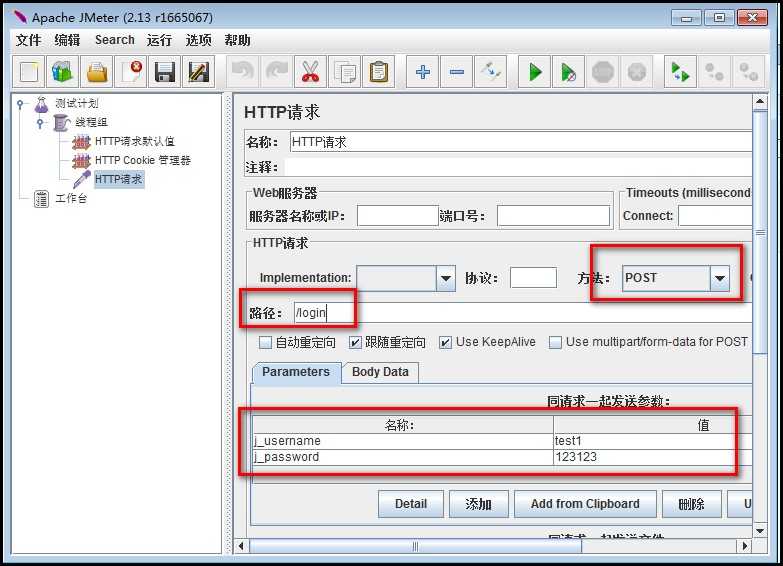Click the 注释 comment field

[518, 167]
